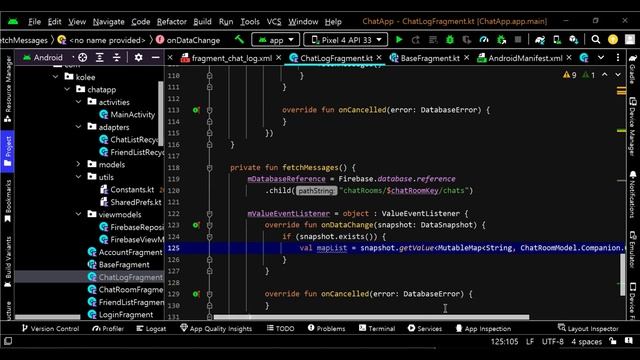640x360 pixels.
Task: Open the yellow account avatar icon
Action: tap(613, 40)
